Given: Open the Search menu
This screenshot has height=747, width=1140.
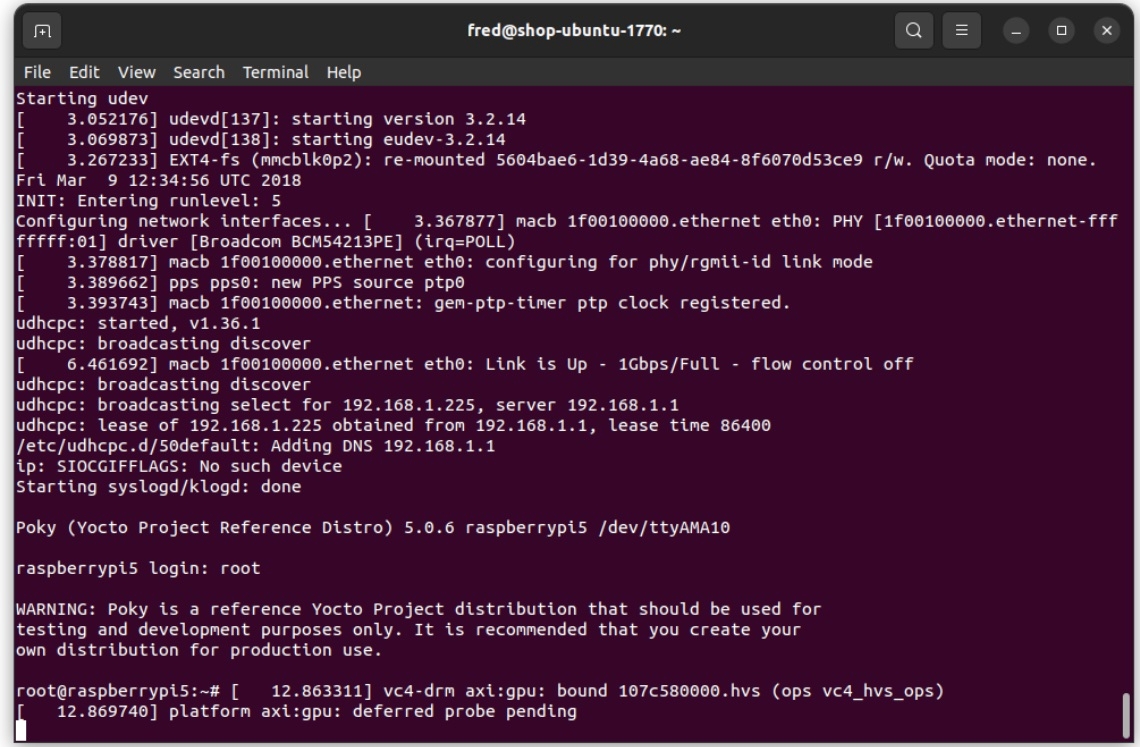Looking at the screenshot, I should (198, 72).
